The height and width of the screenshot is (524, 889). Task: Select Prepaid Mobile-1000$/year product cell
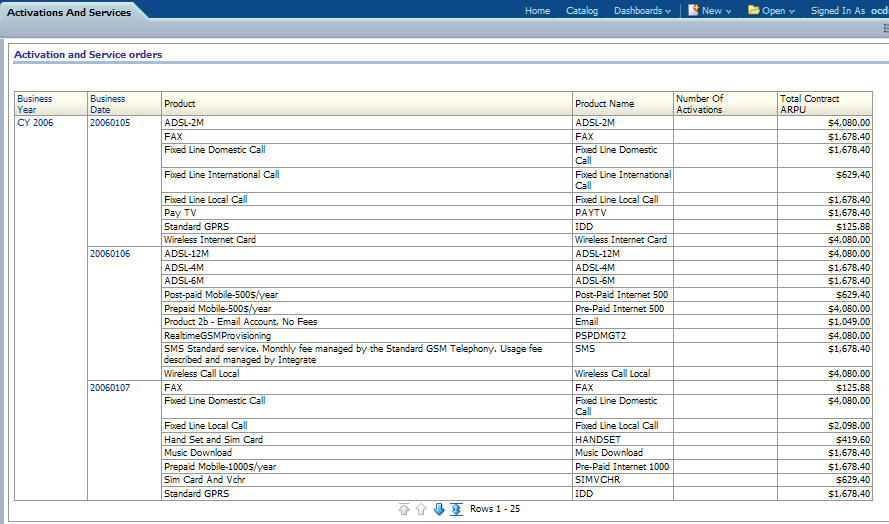367,466
